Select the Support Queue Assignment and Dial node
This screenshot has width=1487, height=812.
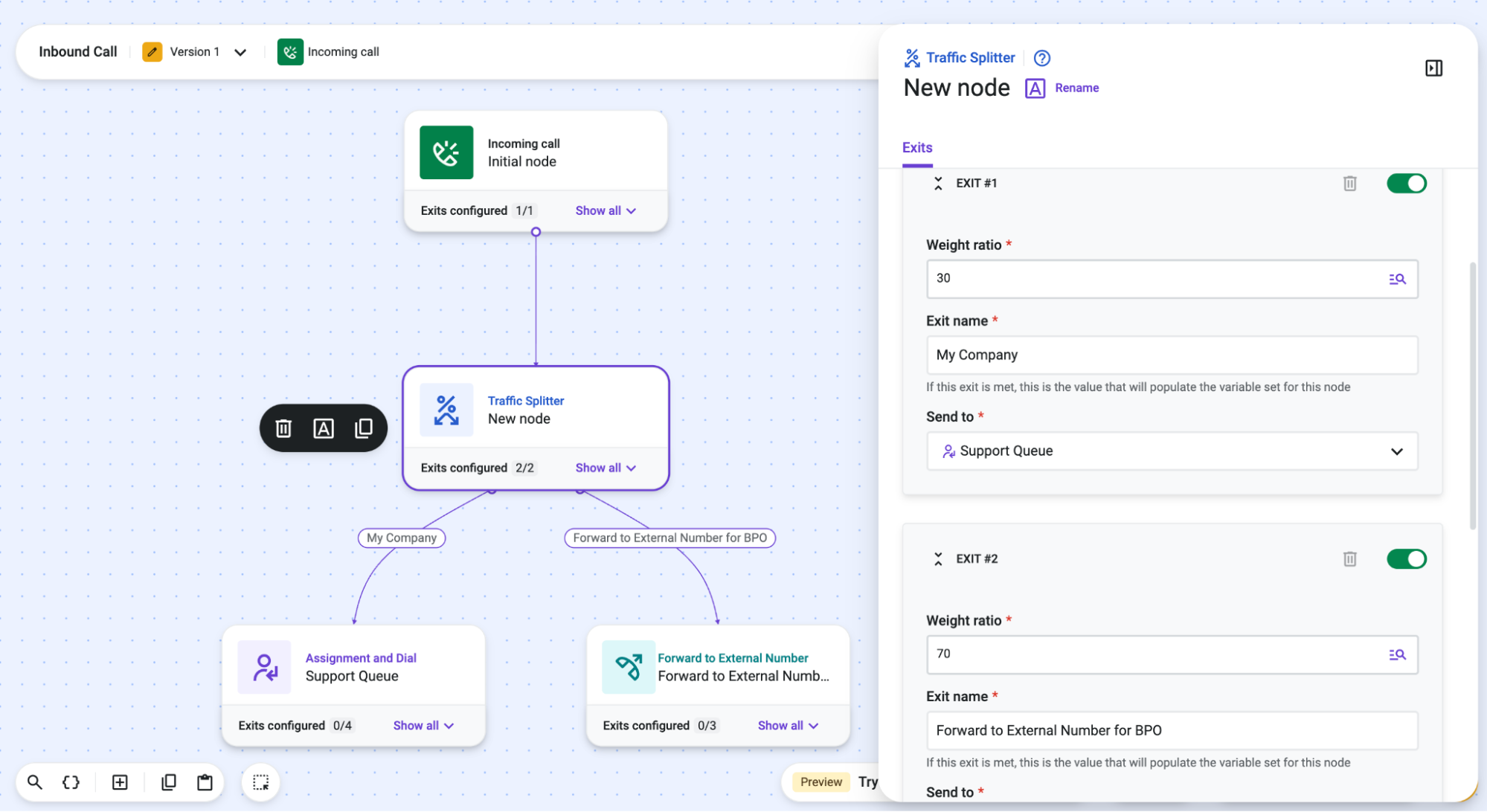tap(353, 686)
